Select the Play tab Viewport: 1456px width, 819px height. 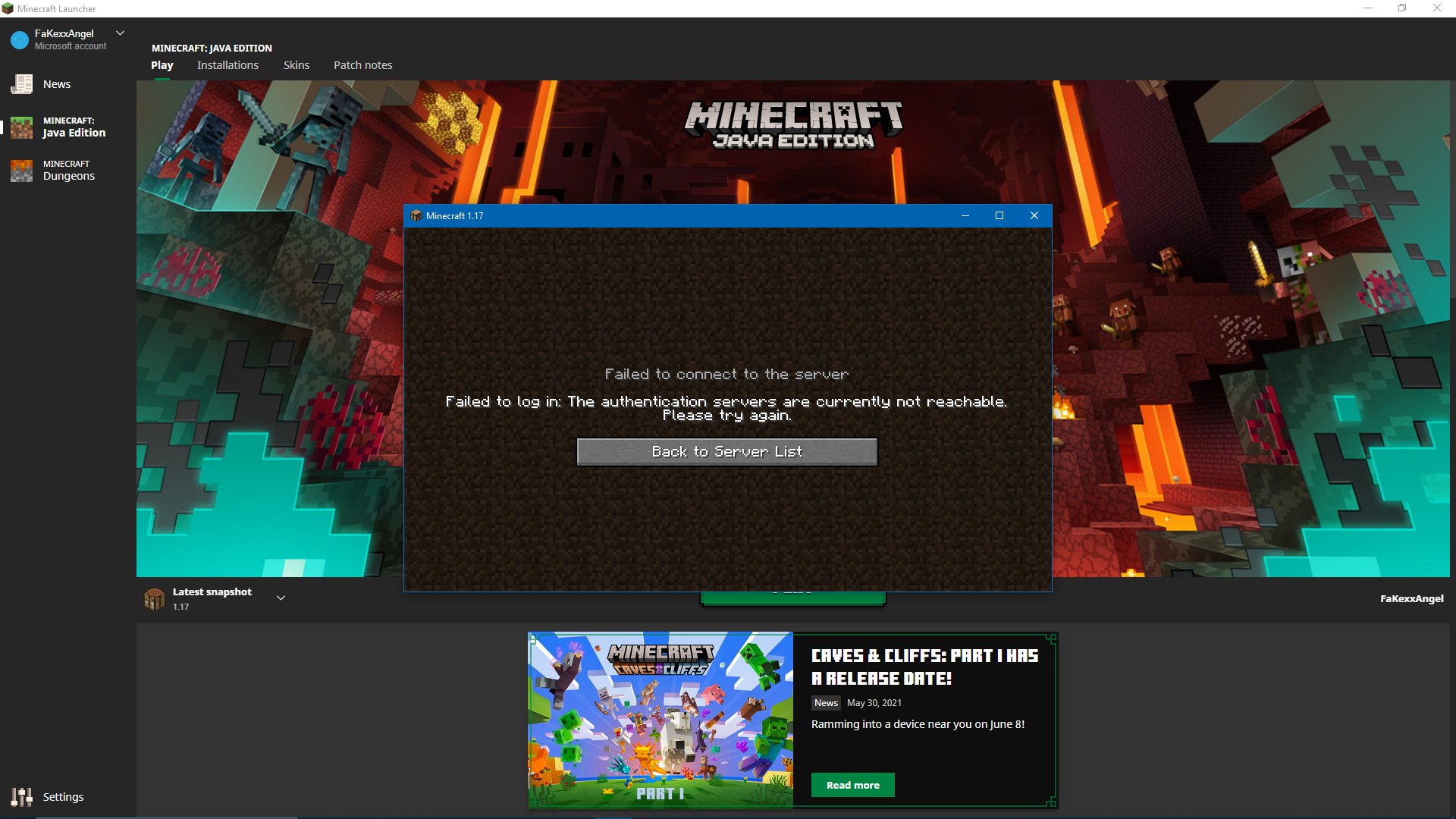pyautogui.click(x=162, y=65)
